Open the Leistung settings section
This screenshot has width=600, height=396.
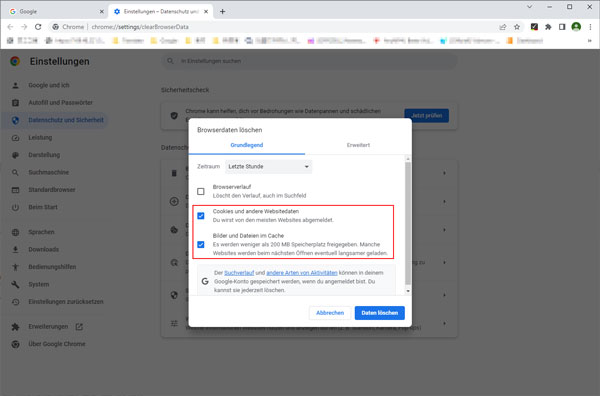click(40, 137)
